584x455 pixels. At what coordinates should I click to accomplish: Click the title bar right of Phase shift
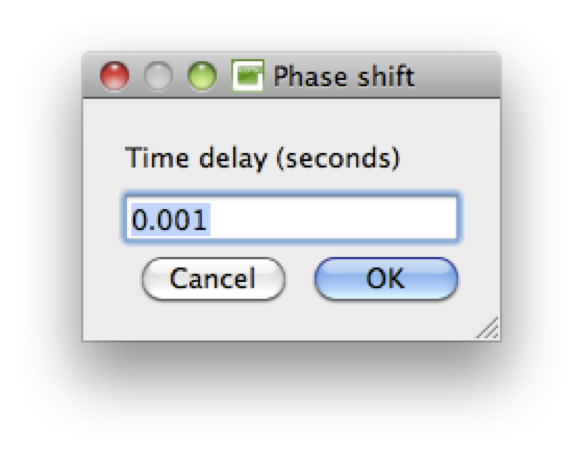[x=457, y=76]
